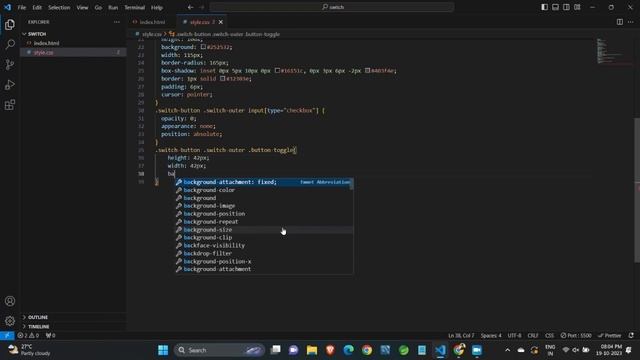Open the Help menu

pyautogui.click(x=157, y=7)
